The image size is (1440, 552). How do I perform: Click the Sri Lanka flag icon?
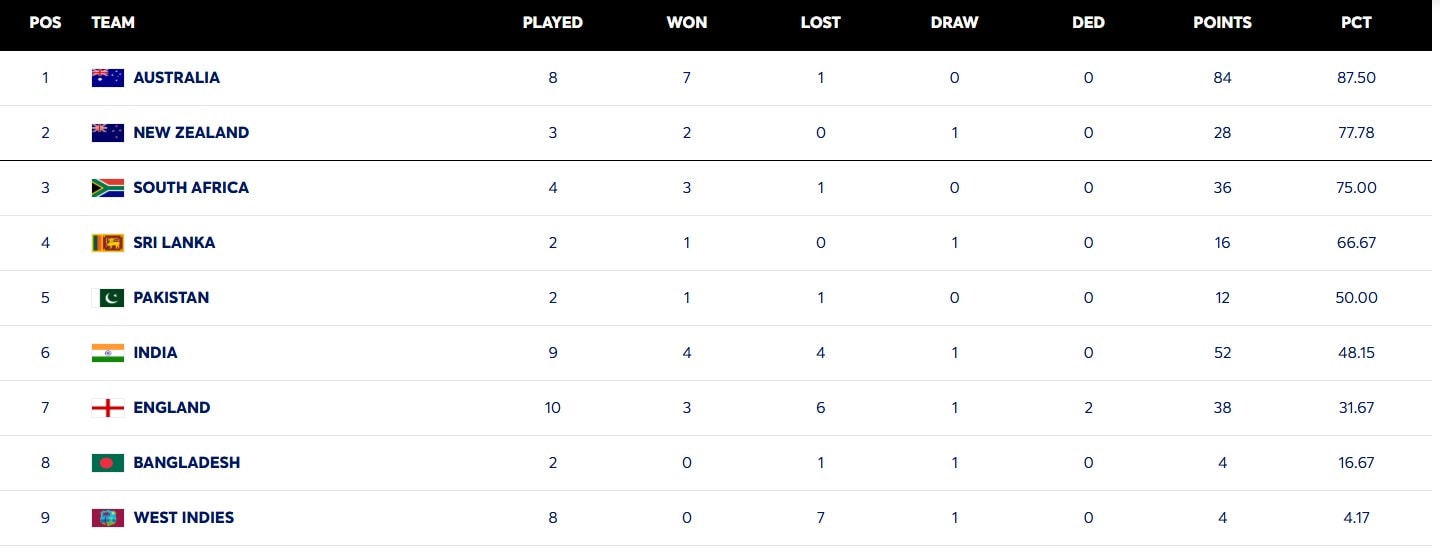[x=108, y=243]
